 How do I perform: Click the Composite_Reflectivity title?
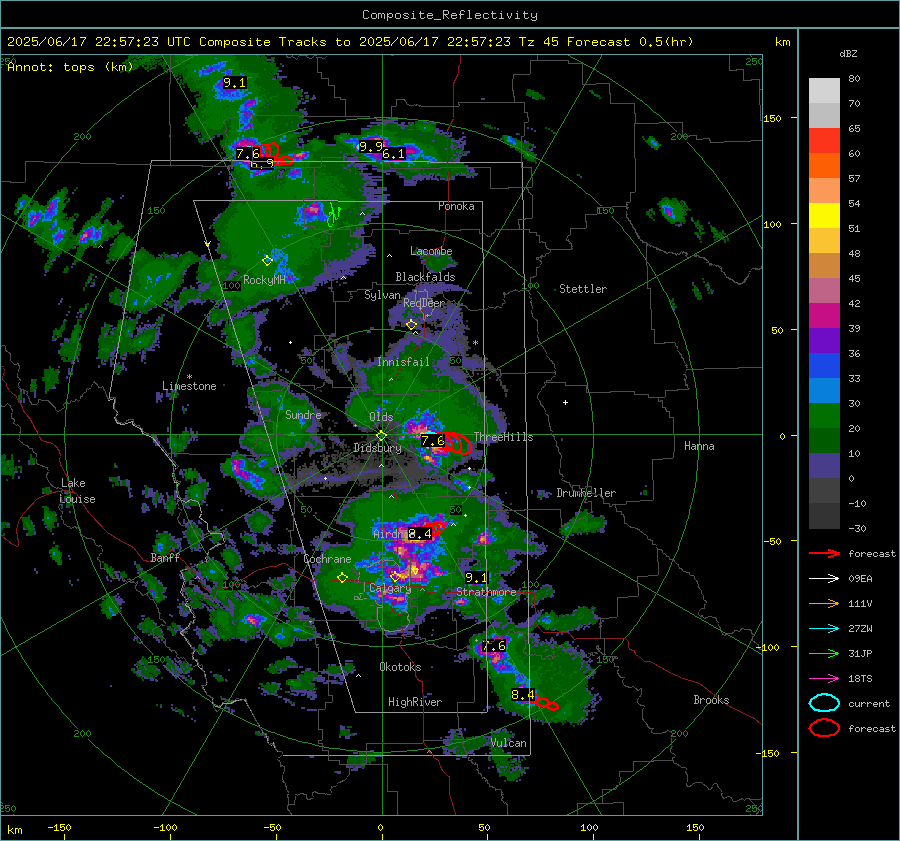pyautogui.click(x=450, y=15)
